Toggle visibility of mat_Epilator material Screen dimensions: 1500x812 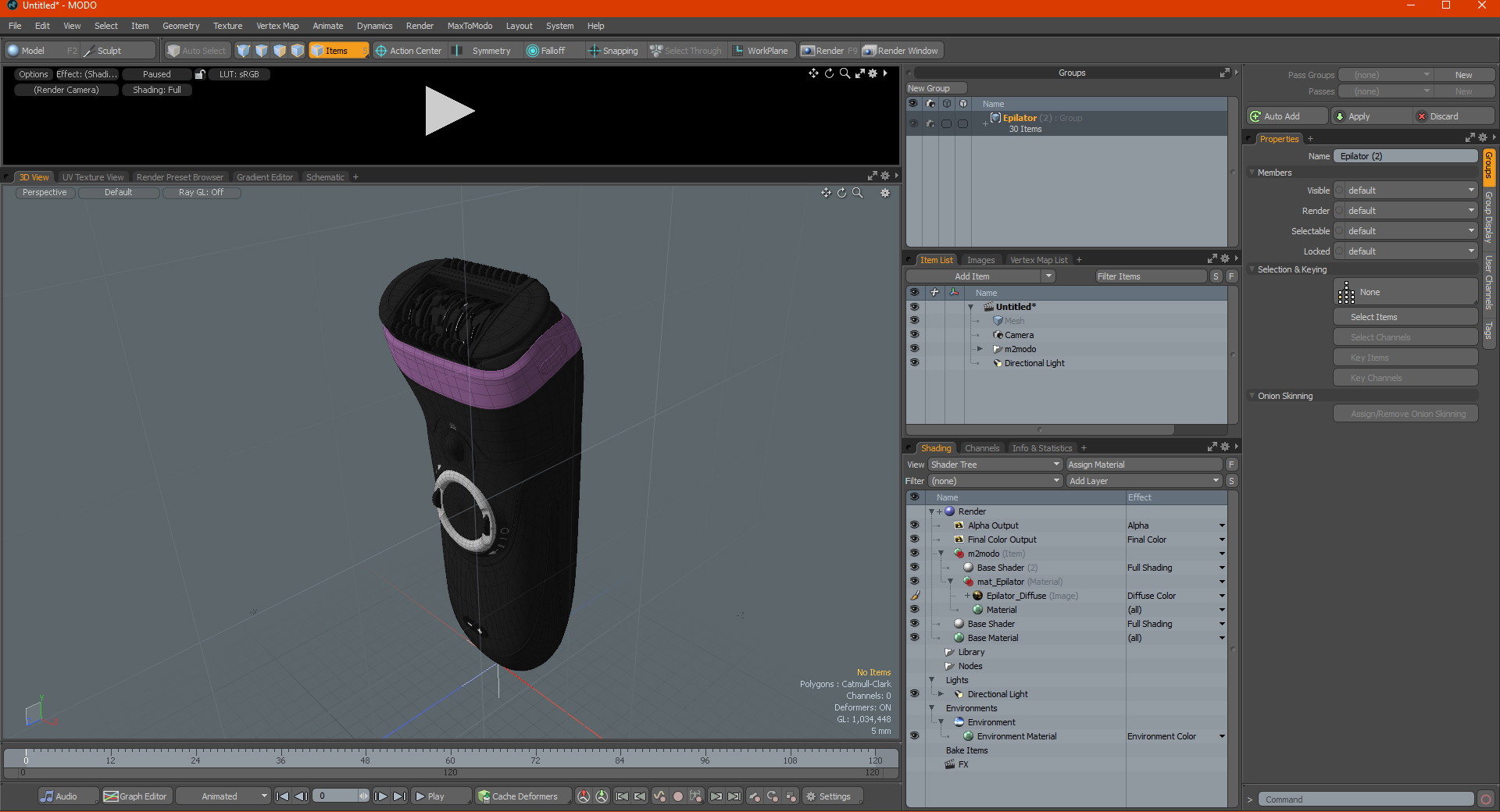pos(914,582)
